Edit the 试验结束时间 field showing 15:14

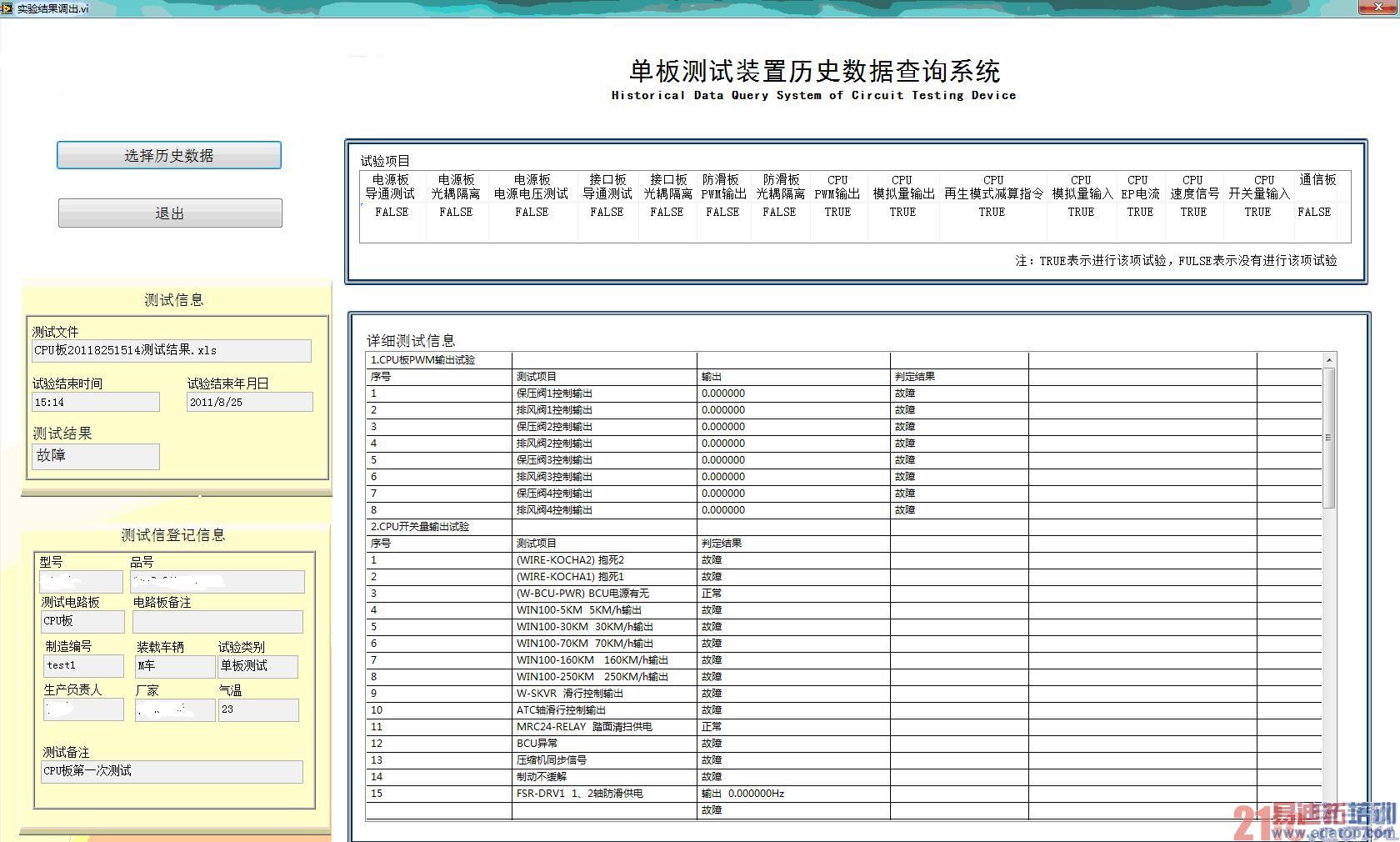[x=95, y=402]
